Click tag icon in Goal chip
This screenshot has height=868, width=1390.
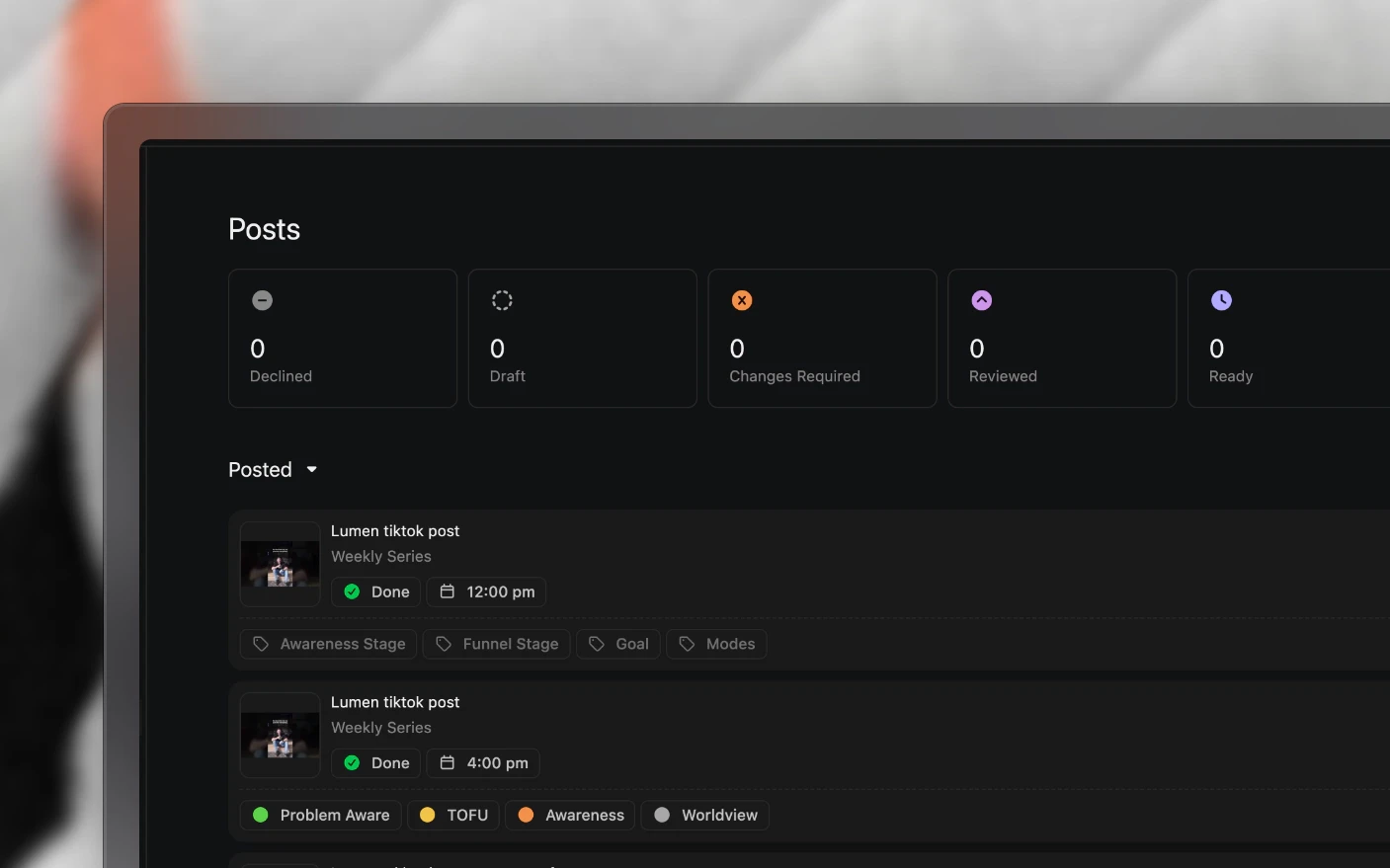tap(597, 644)
